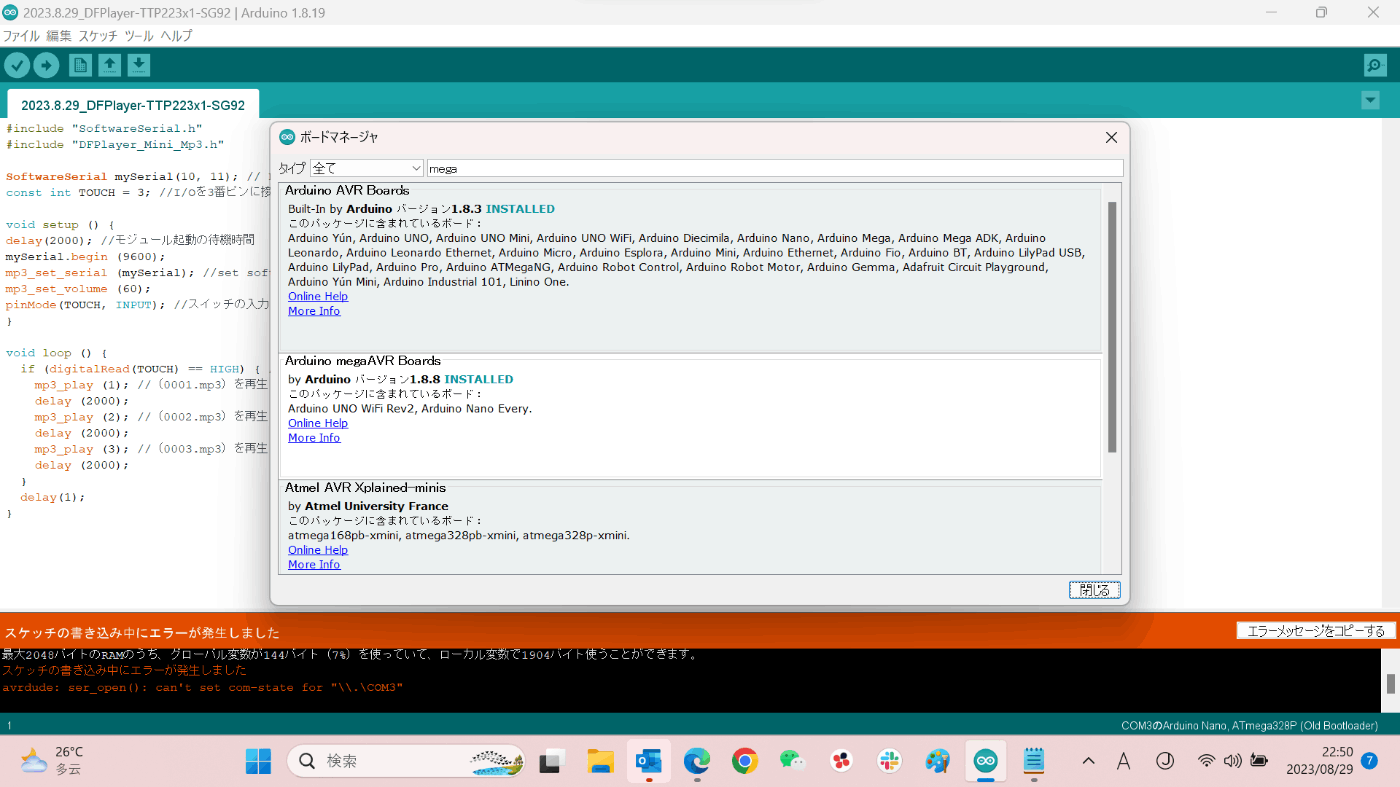
Task: Open Online Help for Arduino AVR Boards
Action: point(318,296)
